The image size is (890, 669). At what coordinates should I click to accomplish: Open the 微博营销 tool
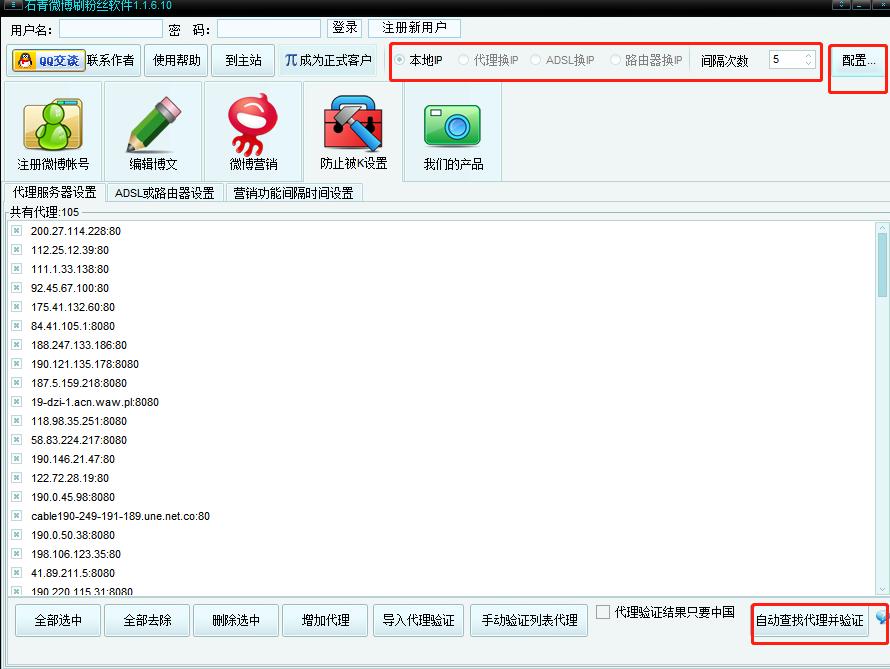[x=253, y=132]
